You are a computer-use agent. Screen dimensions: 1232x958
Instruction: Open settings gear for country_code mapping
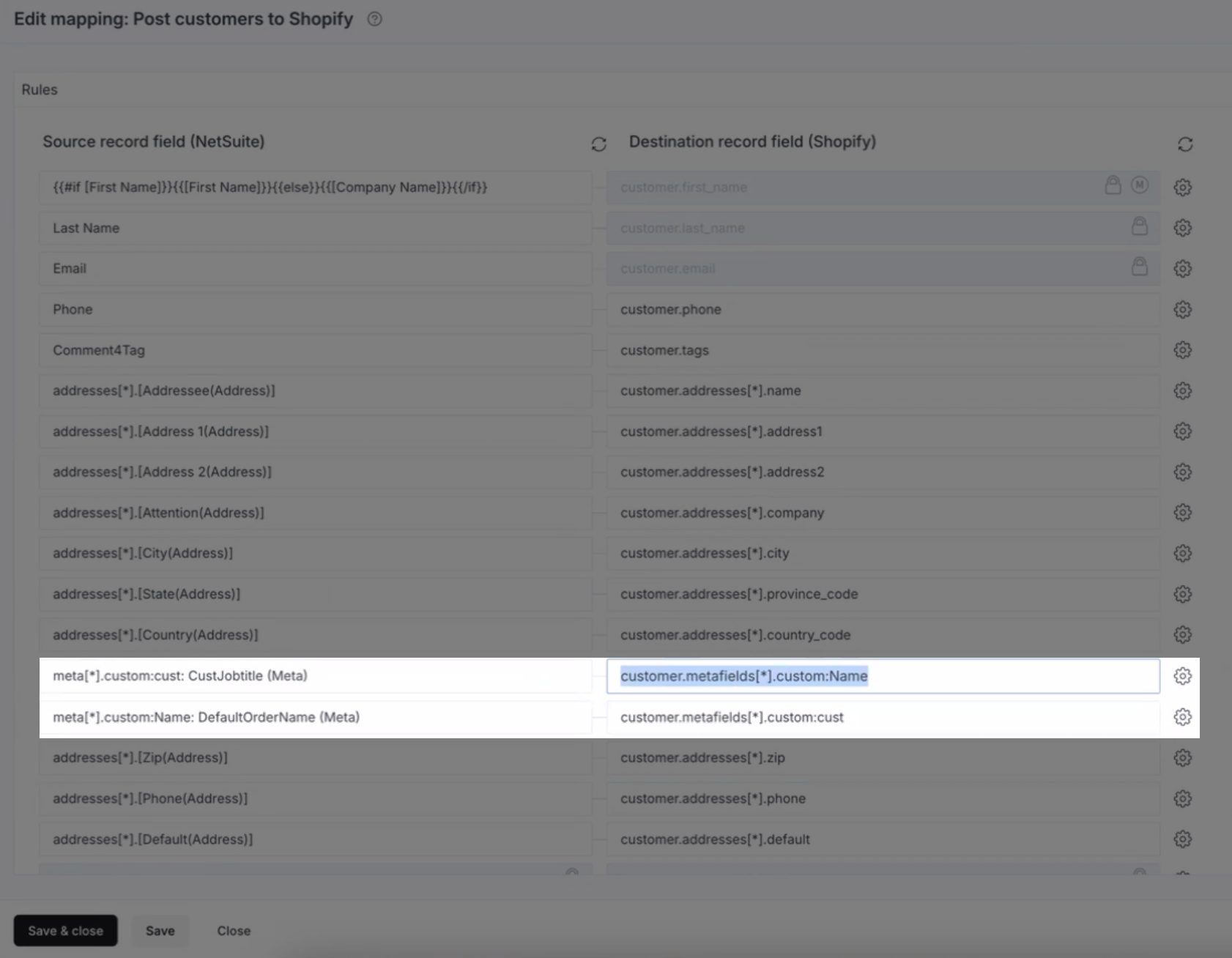(x=1182, y=635)
